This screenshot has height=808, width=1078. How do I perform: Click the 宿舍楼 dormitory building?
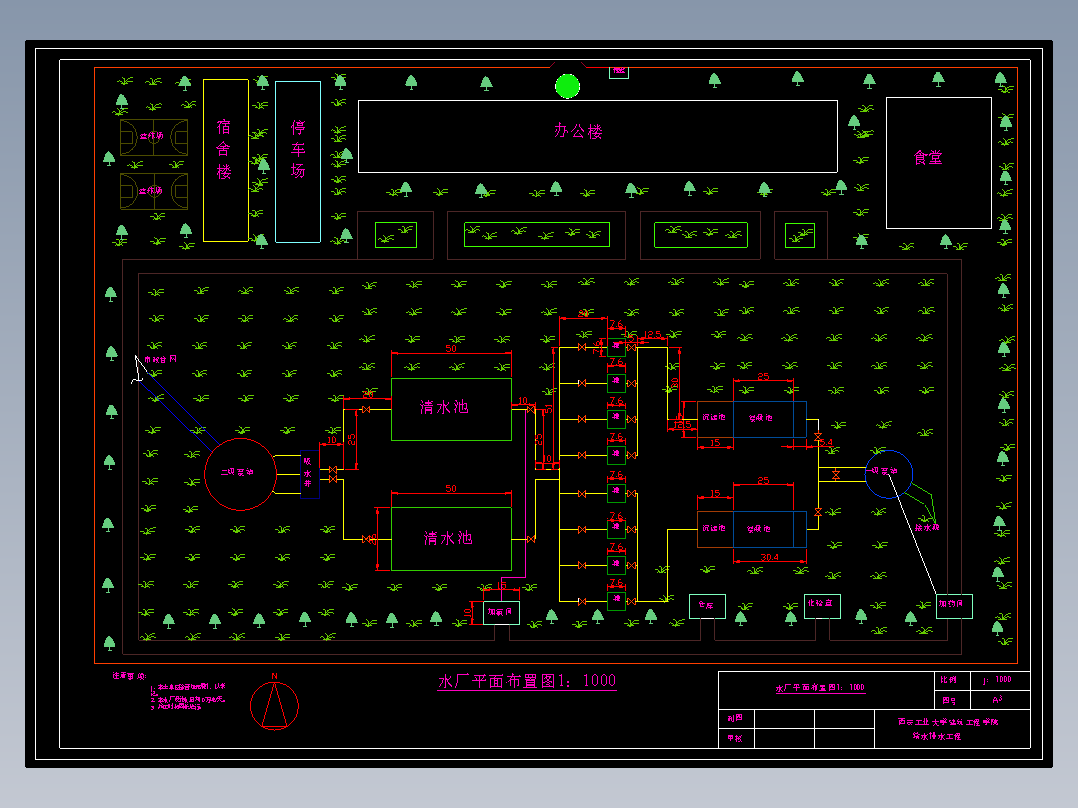click(226, 160)
